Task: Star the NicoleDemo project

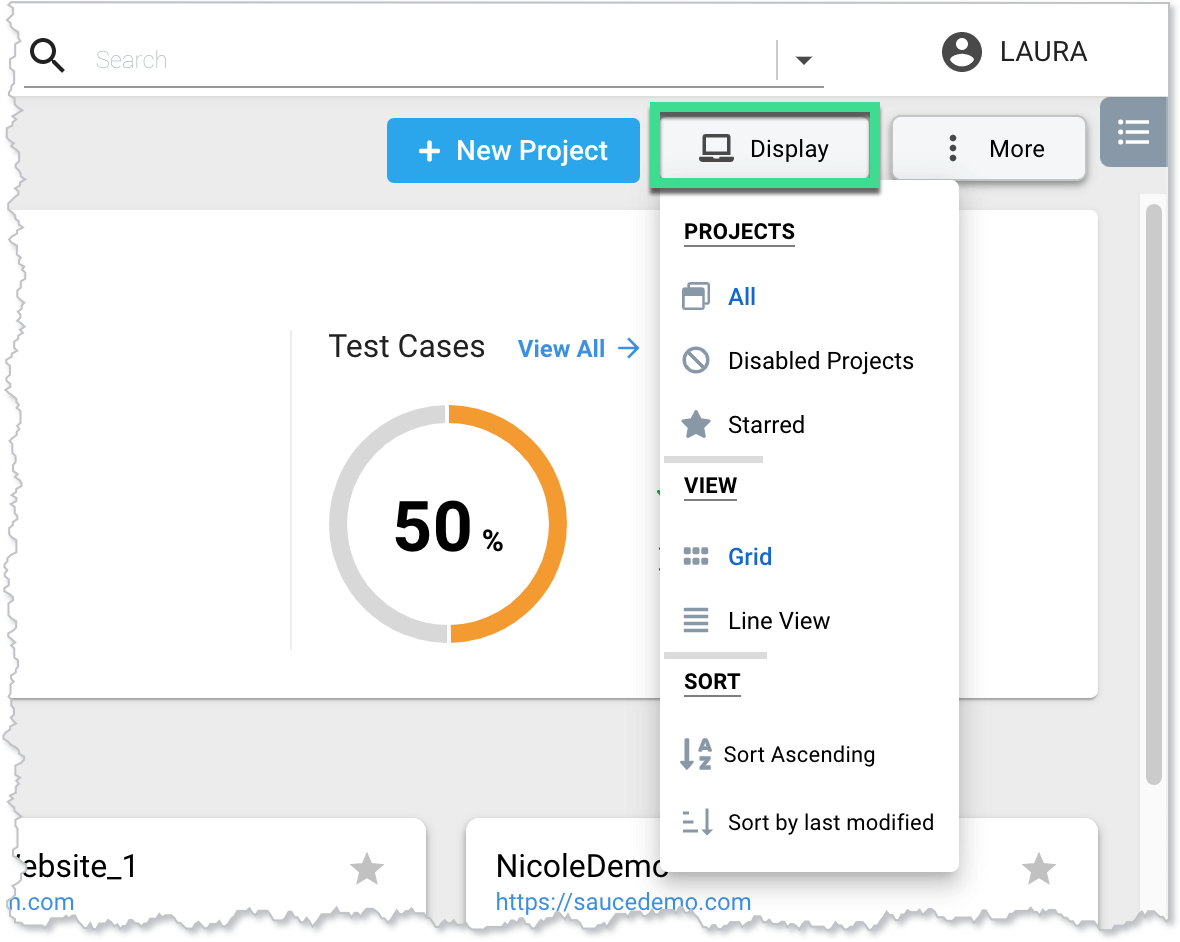Action: tap(1039, 868)
